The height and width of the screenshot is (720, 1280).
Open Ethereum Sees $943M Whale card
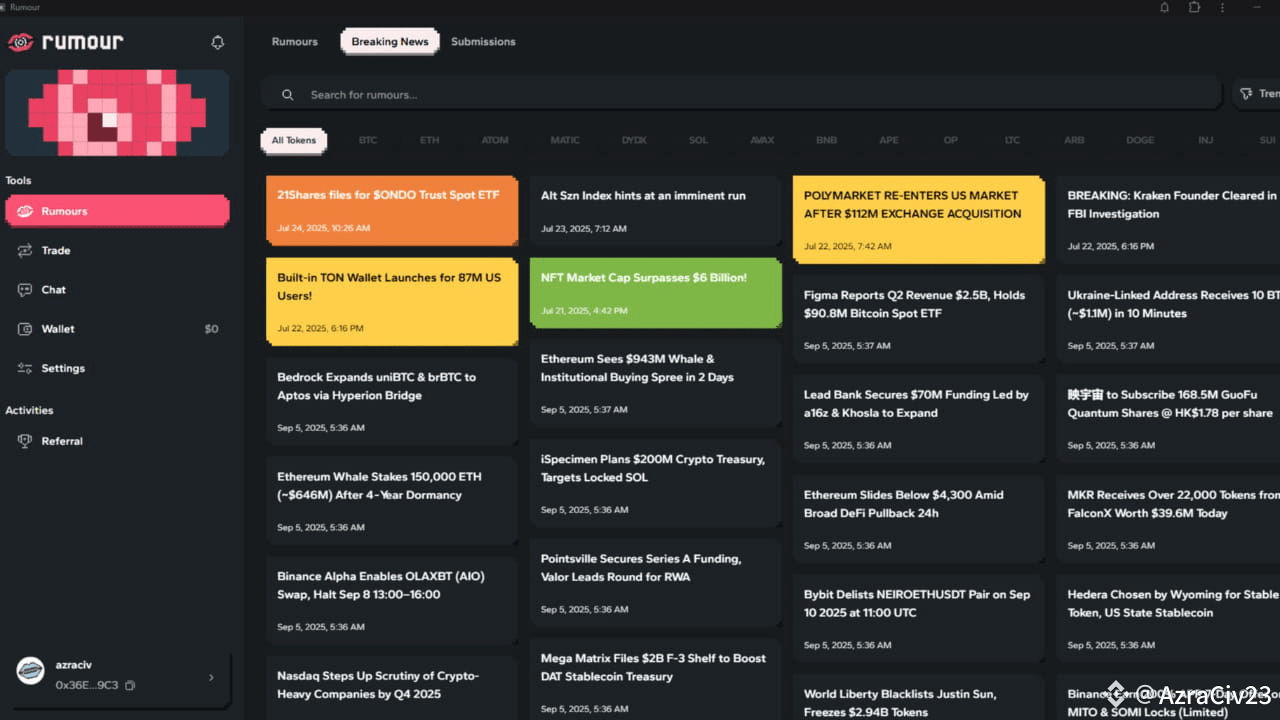click(656, 383)
